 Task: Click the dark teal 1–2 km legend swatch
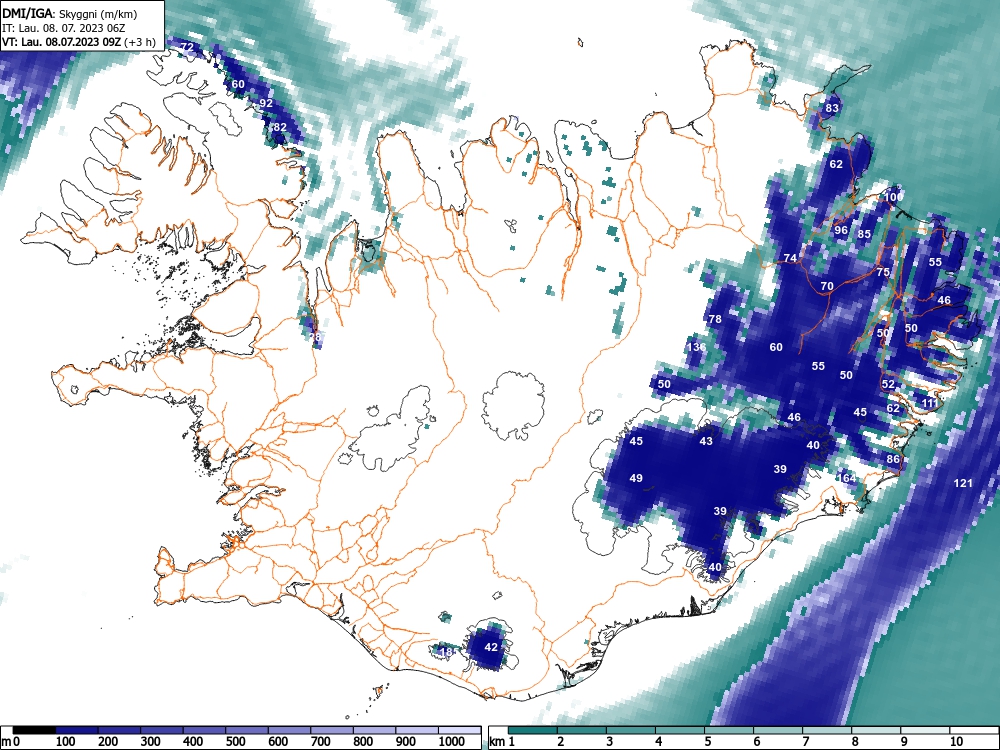(533, 730)
